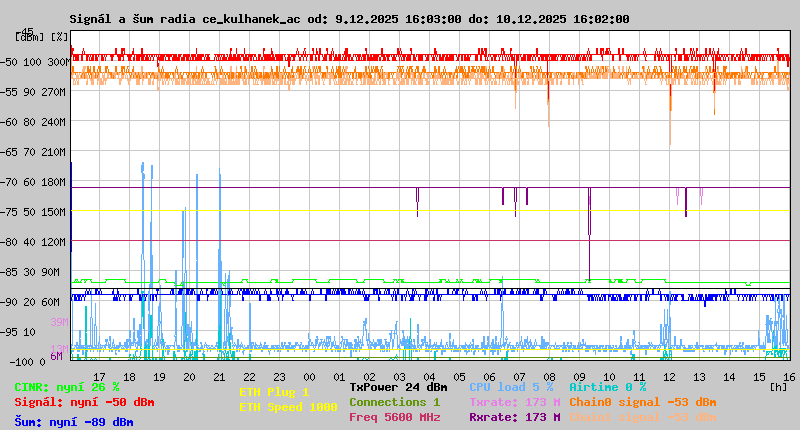
Task: Click the hour label '00' on time axis
Action: pyautogui.click(x=309, y=377)
